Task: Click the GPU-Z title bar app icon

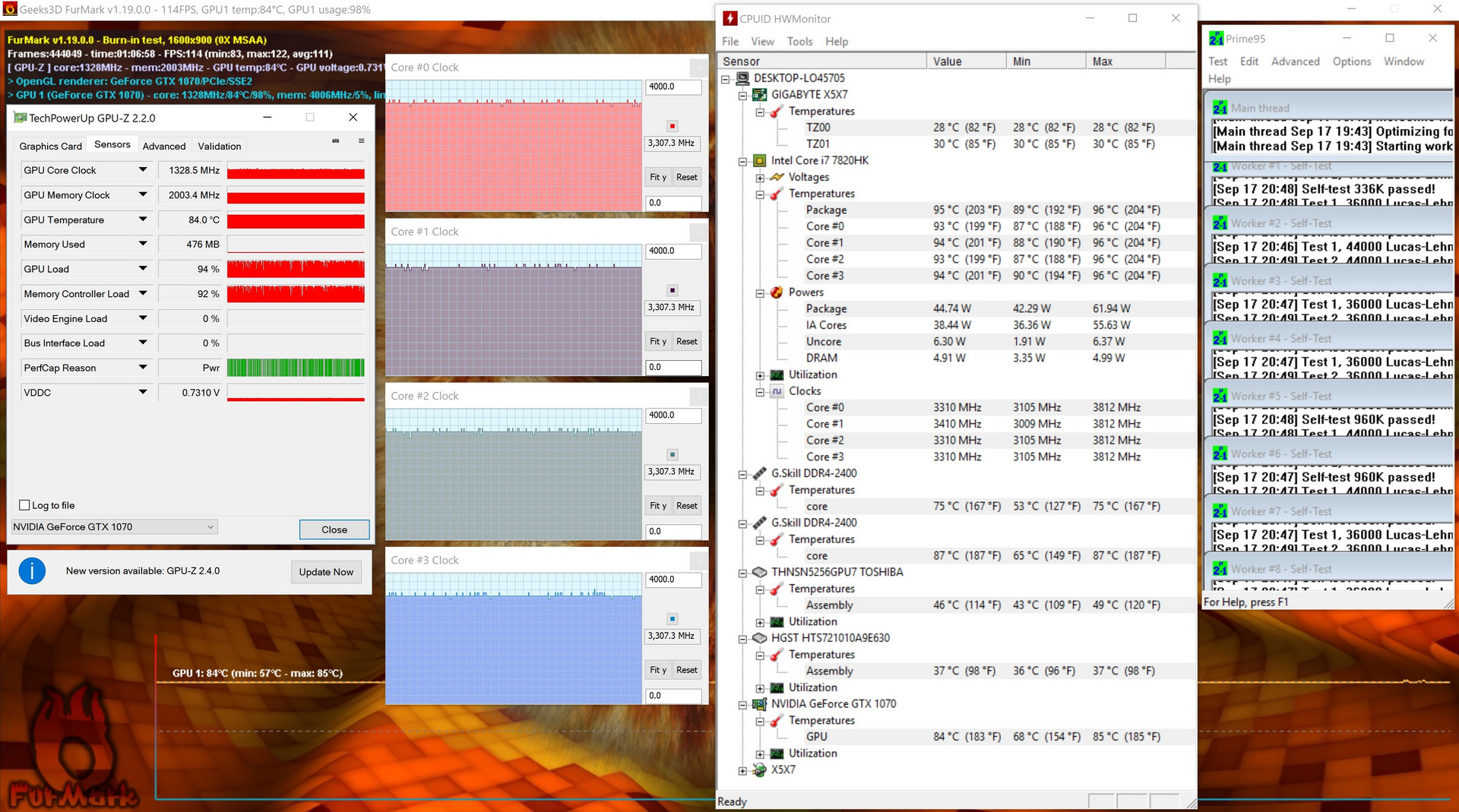Action: (21, 118)
